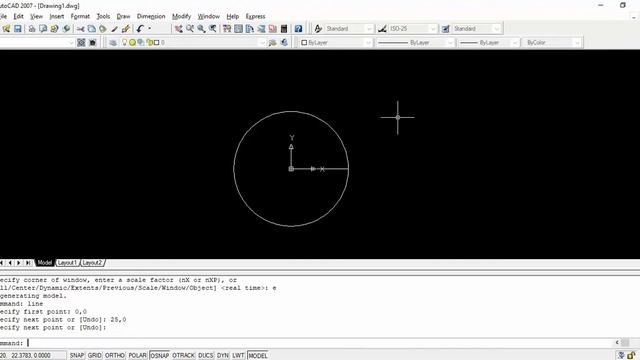Expand the workspace selection dropdown
Screen dimensions: 640x360
[71, 42]
